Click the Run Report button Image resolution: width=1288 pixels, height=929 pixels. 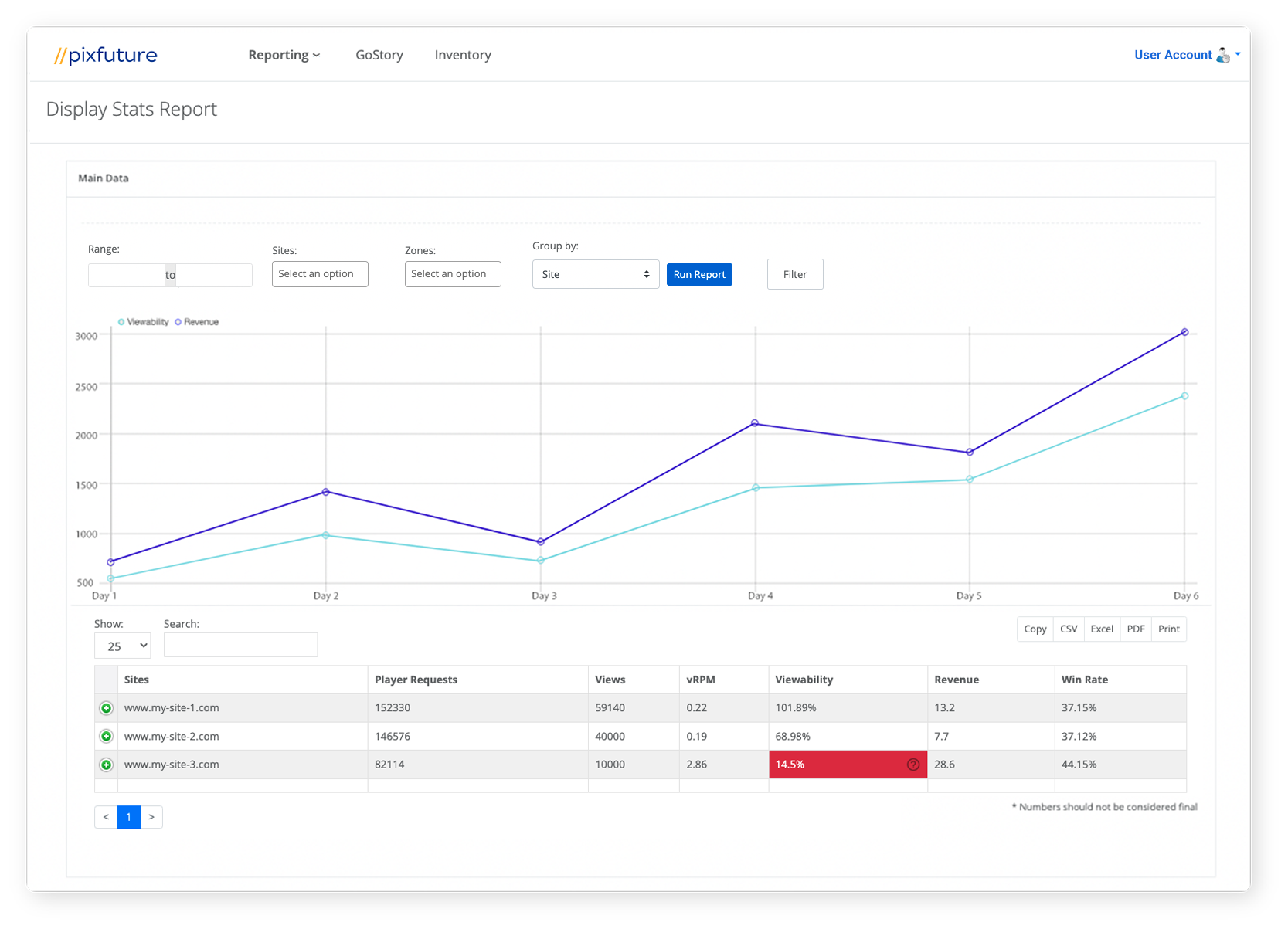(698, 274)
